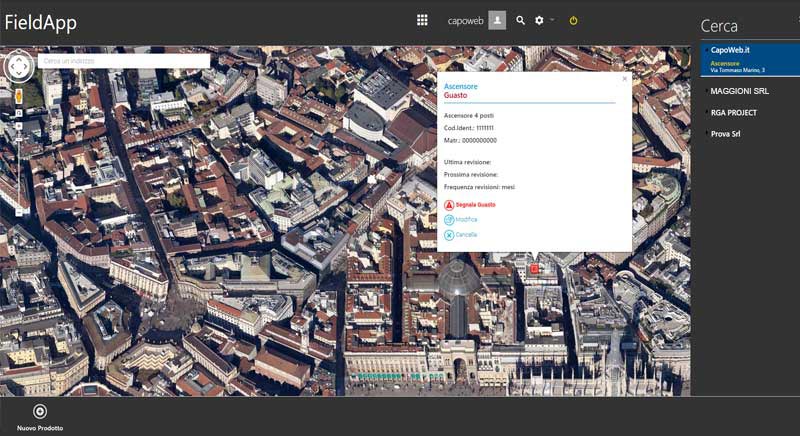Click the address search field on map
The height and width of the screenshot is (436, 800).
123,61
